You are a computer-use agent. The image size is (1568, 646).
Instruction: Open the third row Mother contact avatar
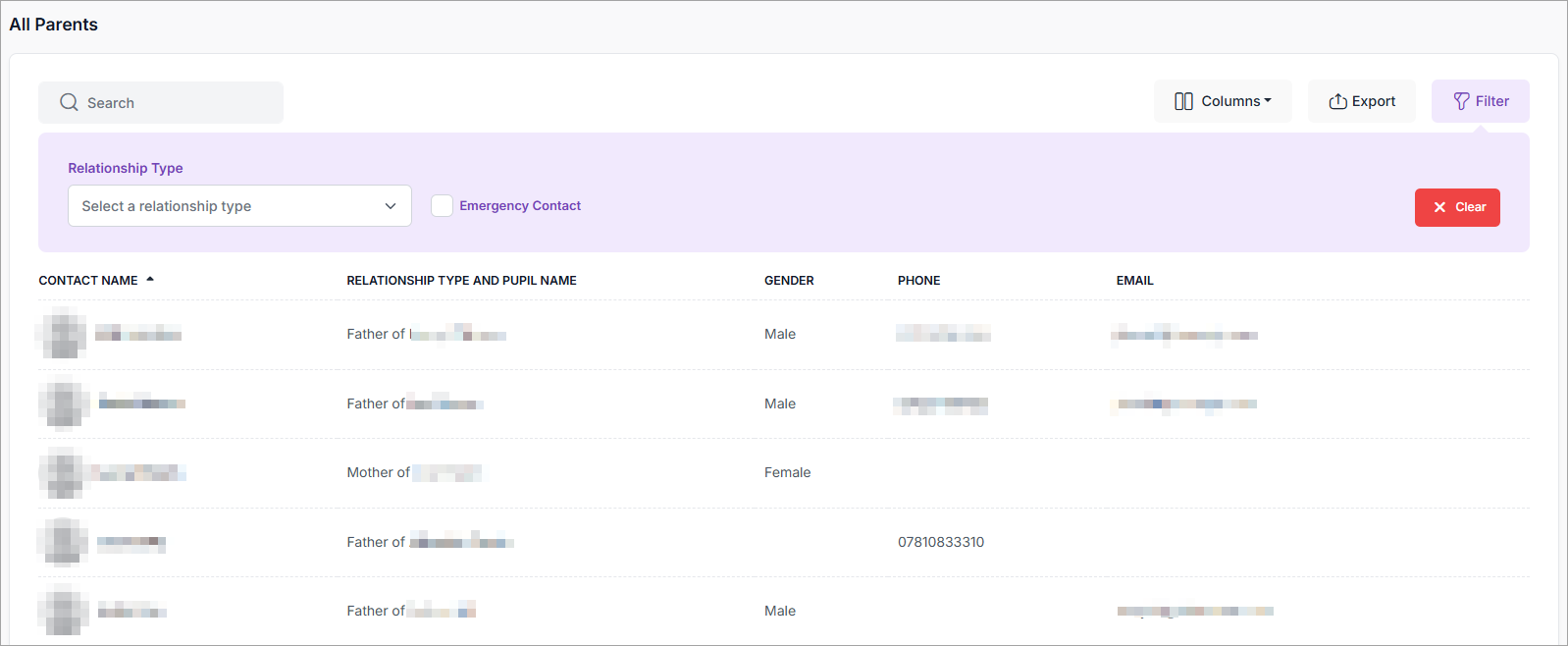click(64, 472)
